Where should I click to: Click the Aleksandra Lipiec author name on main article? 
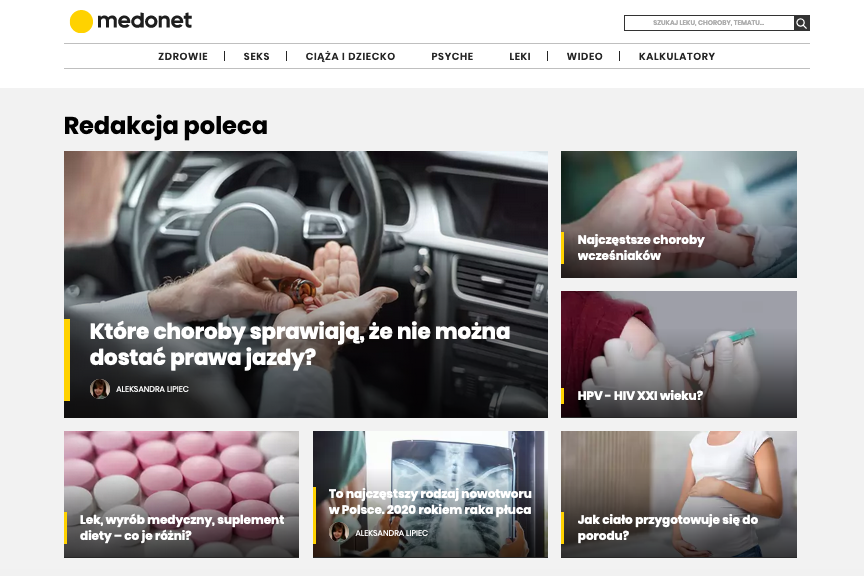tap(152, 389)
